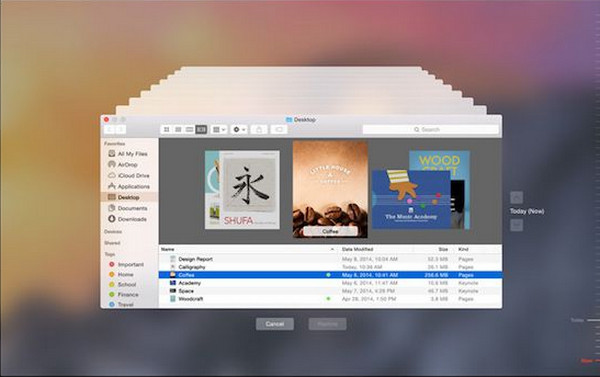Image resolution: width=600 pixels, height=377 pixels.
Task: Click the Academy Keynote file icon
Action: 173,283
